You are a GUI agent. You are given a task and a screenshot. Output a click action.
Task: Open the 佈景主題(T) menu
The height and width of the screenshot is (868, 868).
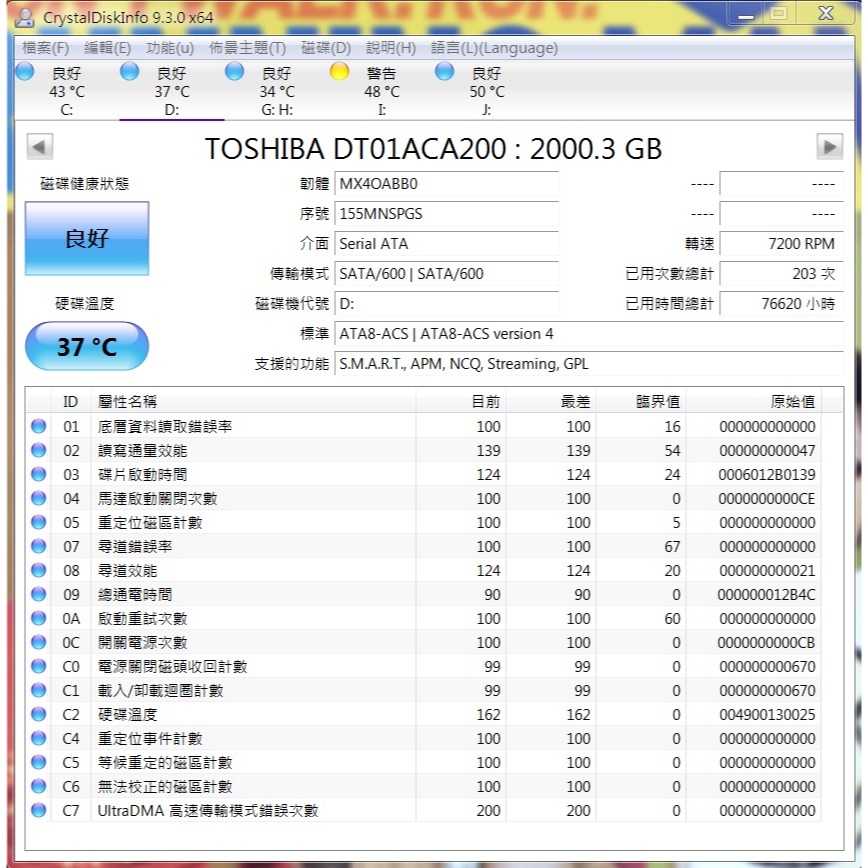coord(247,48)
